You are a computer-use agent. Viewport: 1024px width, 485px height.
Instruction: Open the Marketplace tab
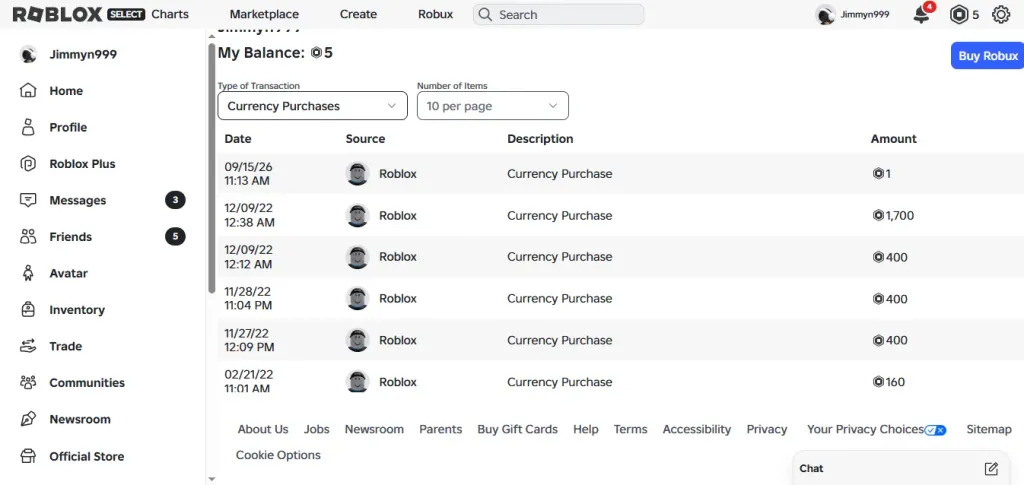click(264, 14)
